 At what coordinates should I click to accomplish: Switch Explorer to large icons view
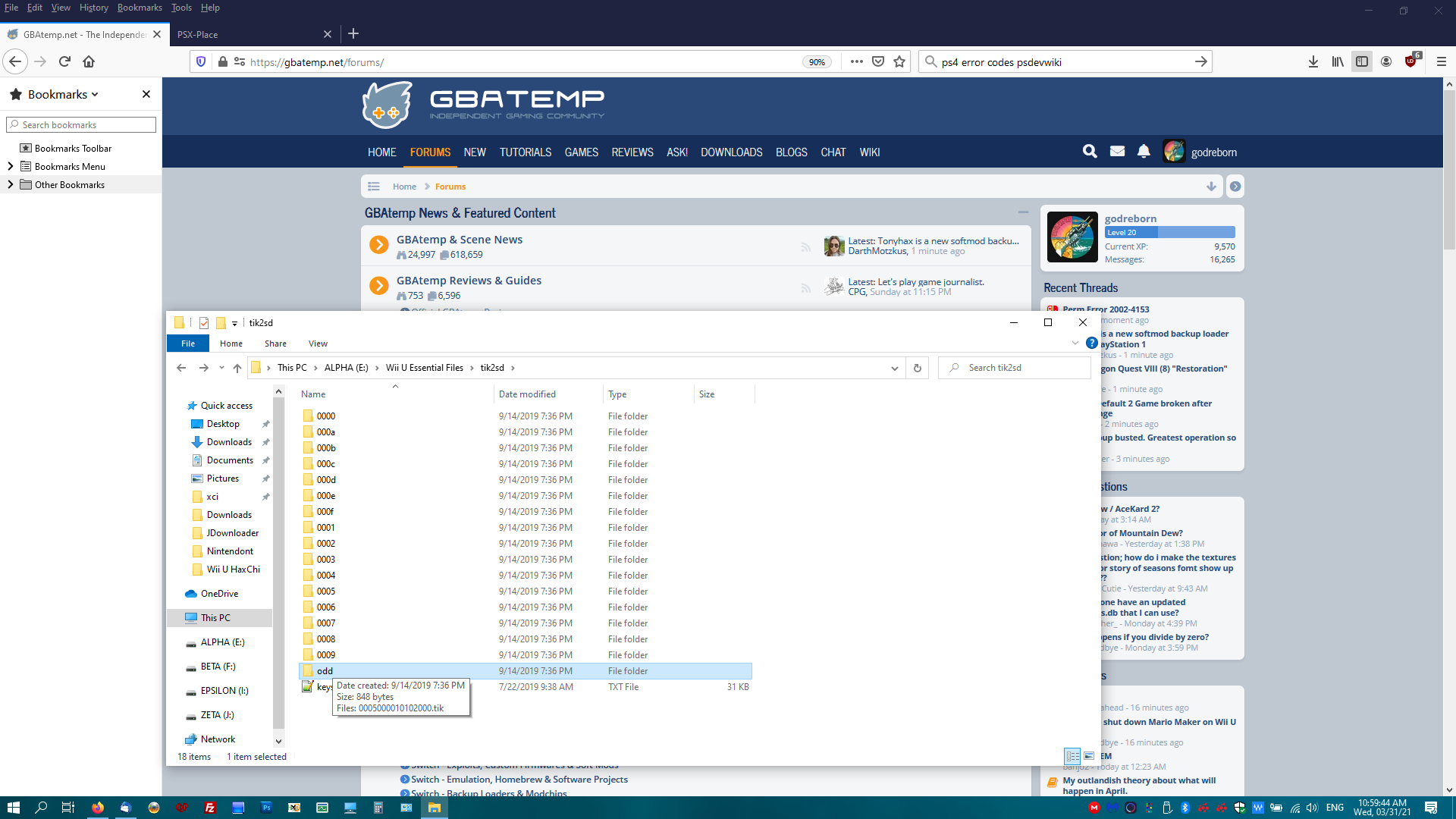1089,756
